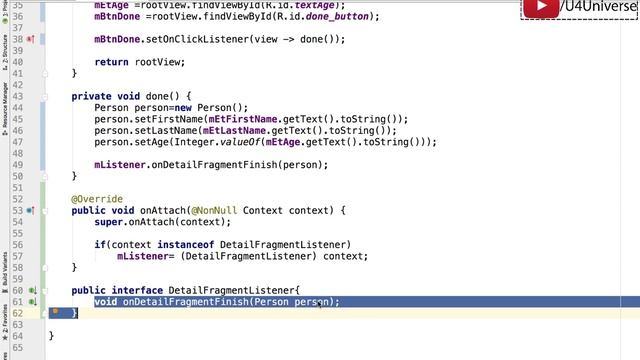Click 'rootView' after return on line 40

(157, 62)
